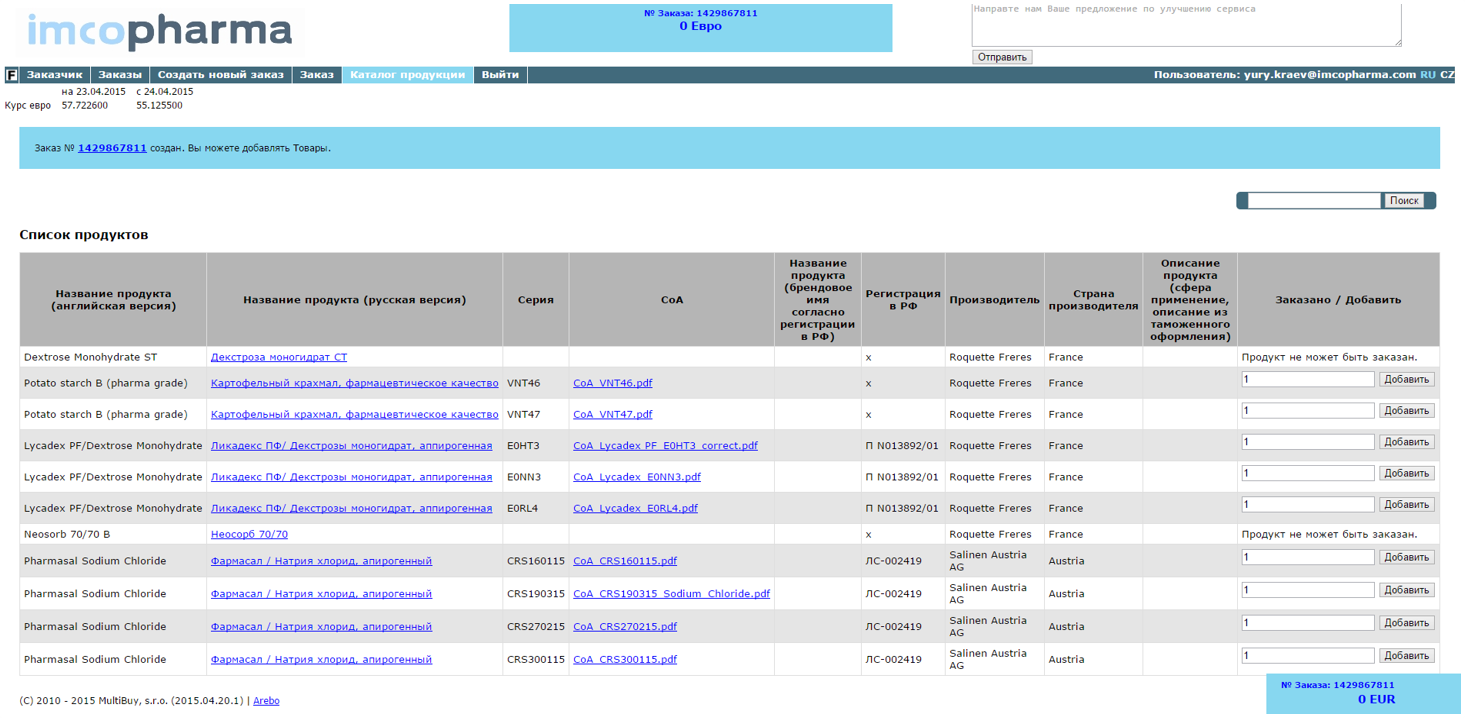Open Фармасал link for series CRS270215
1465x718 pixels.
coord(321,627)
